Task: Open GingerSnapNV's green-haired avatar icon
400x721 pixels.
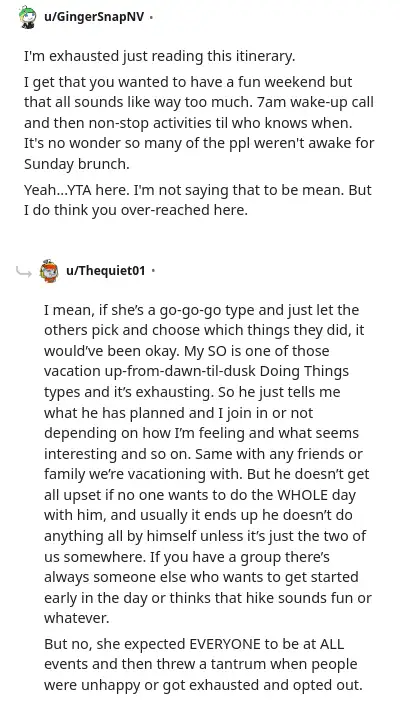Action: [x=29, y=18]
